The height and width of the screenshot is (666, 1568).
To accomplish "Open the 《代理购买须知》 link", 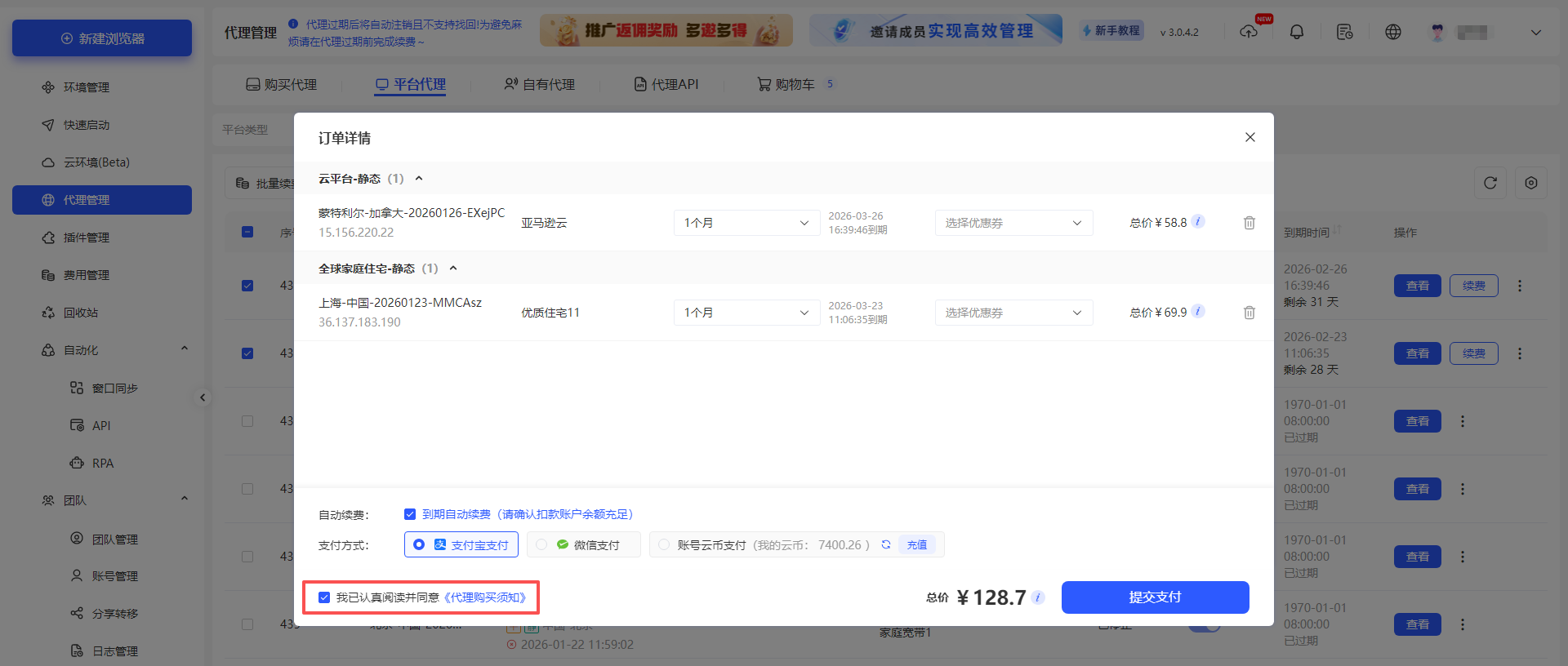I will [485, 597].
